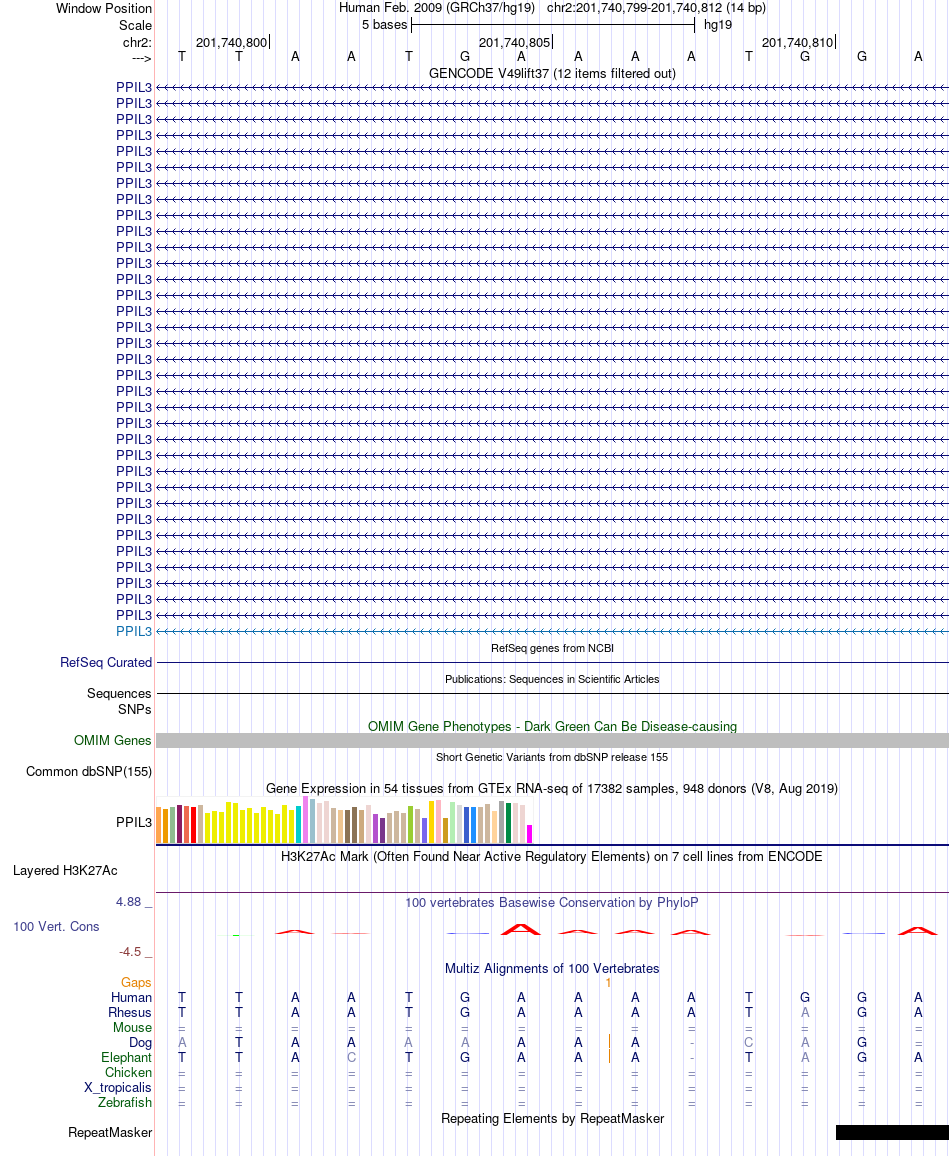Click the gray OMIM Genes bar
Viewport: 950px width, 1156px height.
pos(552,741)
